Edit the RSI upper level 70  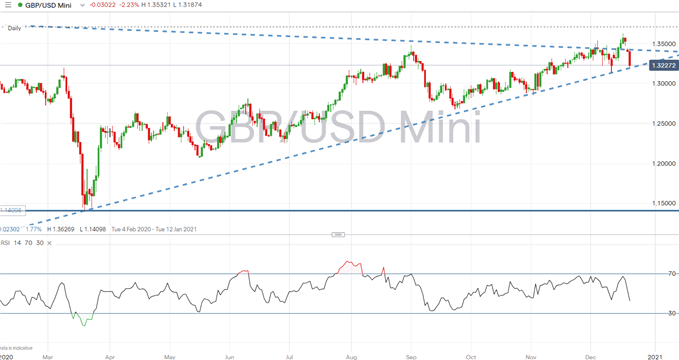[28, 243]
